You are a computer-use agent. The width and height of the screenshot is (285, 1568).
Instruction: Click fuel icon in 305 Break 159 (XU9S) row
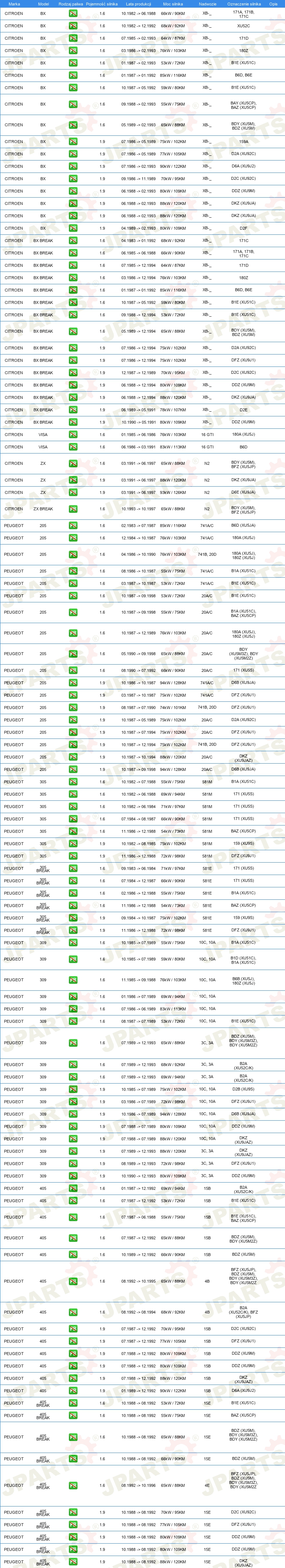73,918
